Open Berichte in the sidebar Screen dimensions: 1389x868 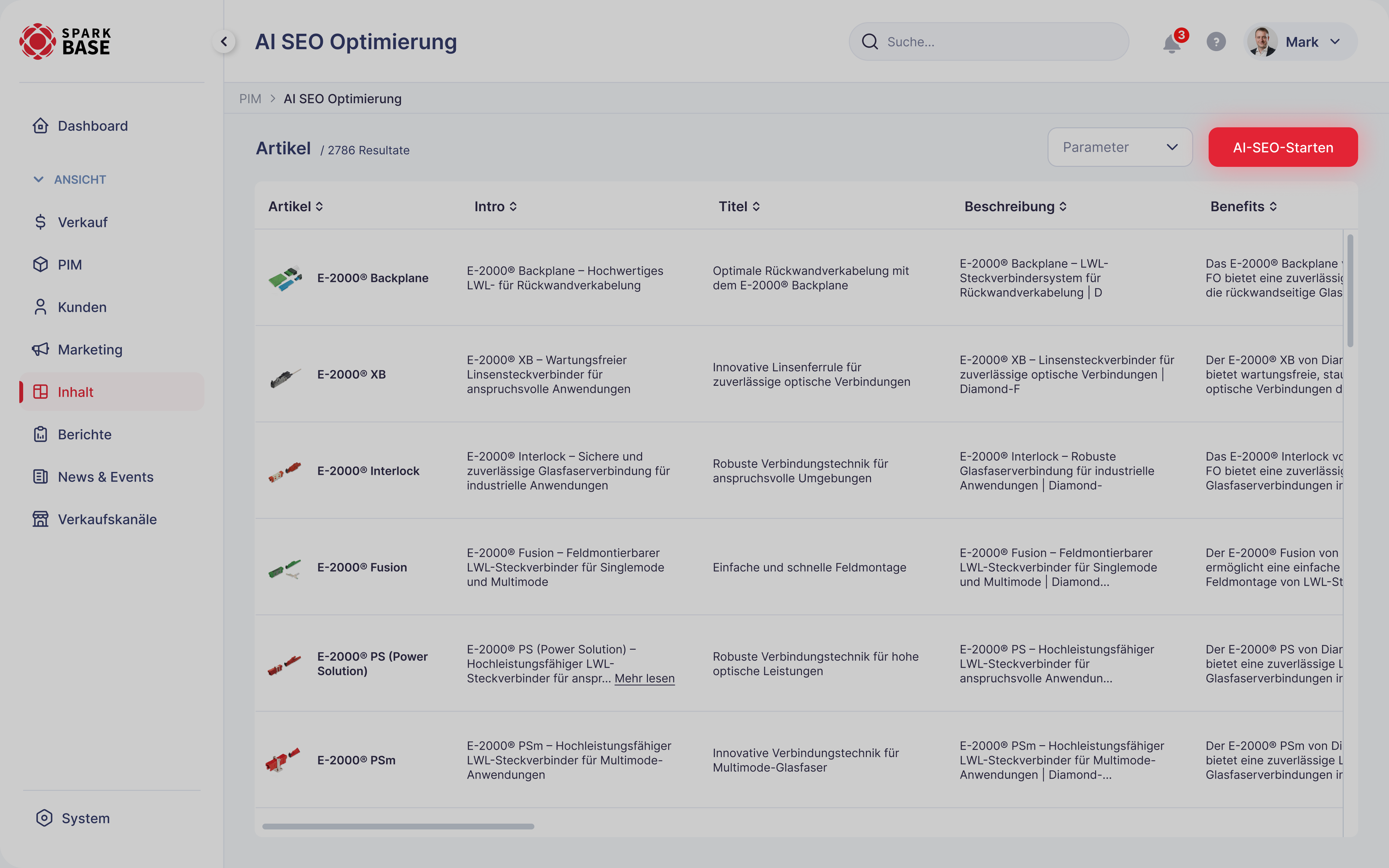pyautogui.click(x=111, y=435)
